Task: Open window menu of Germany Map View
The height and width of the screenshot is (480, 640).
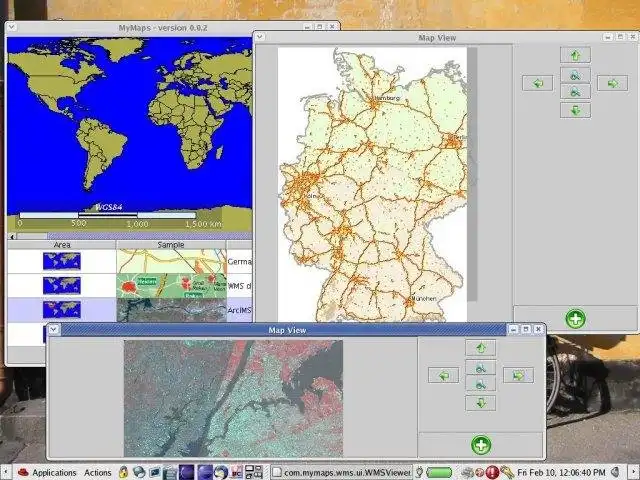Action: pyautogui.click(x=261, y=38)
